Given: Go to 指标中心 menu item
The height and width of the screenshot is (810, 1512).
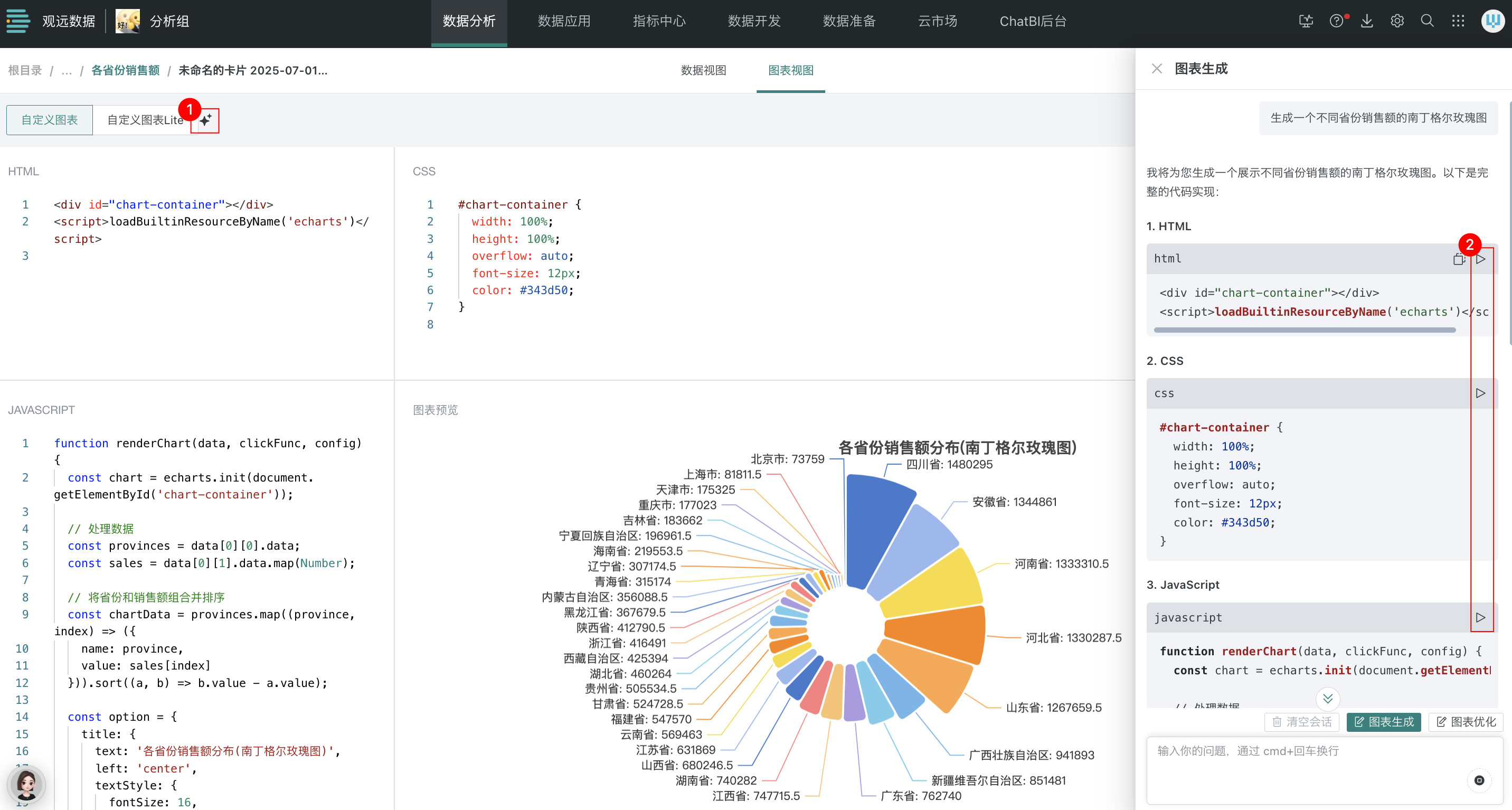Looking at the screenshot, I should coord(659,21).
